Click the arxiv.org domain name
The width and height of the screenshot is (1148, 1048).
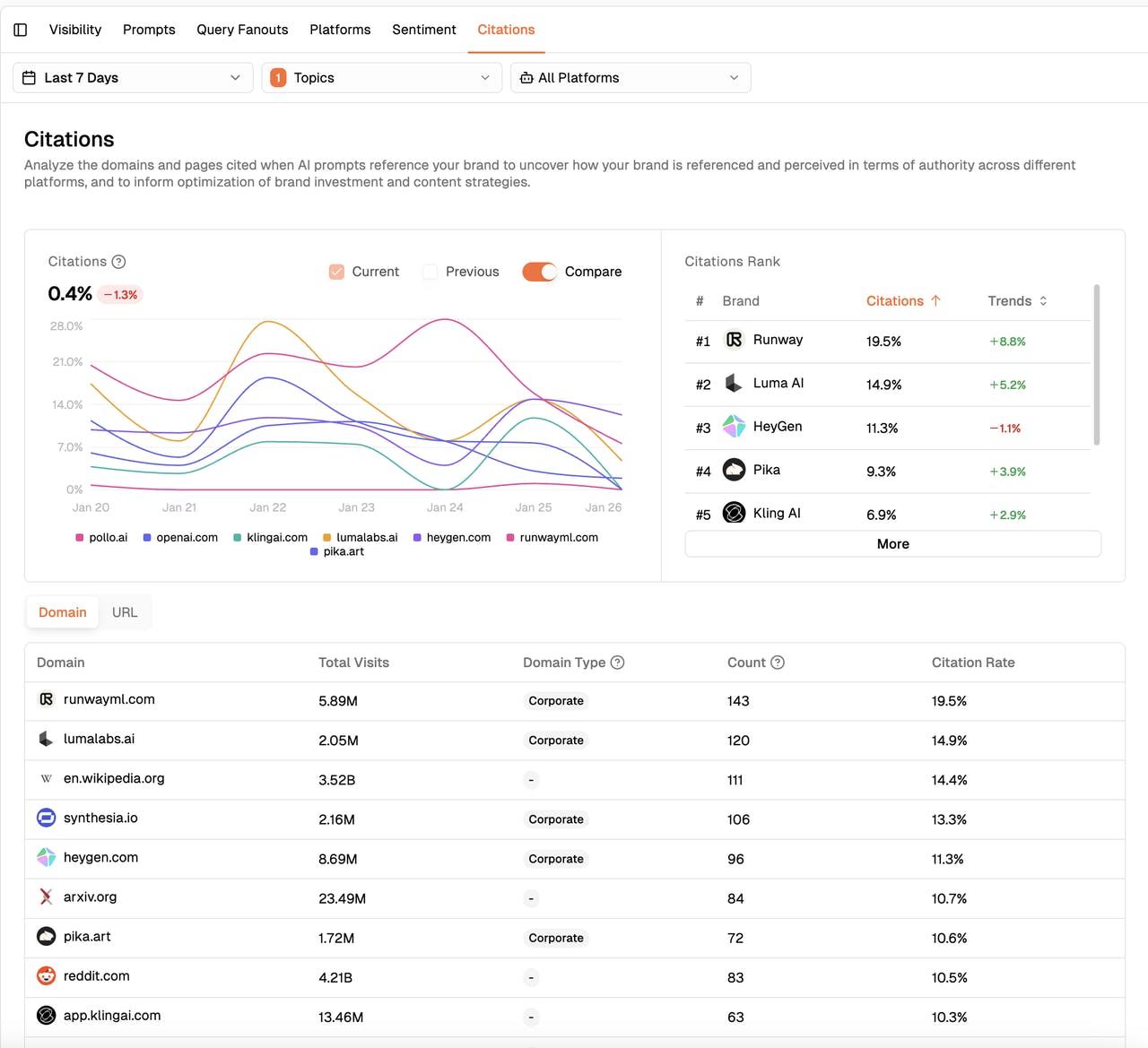(90, 896)
